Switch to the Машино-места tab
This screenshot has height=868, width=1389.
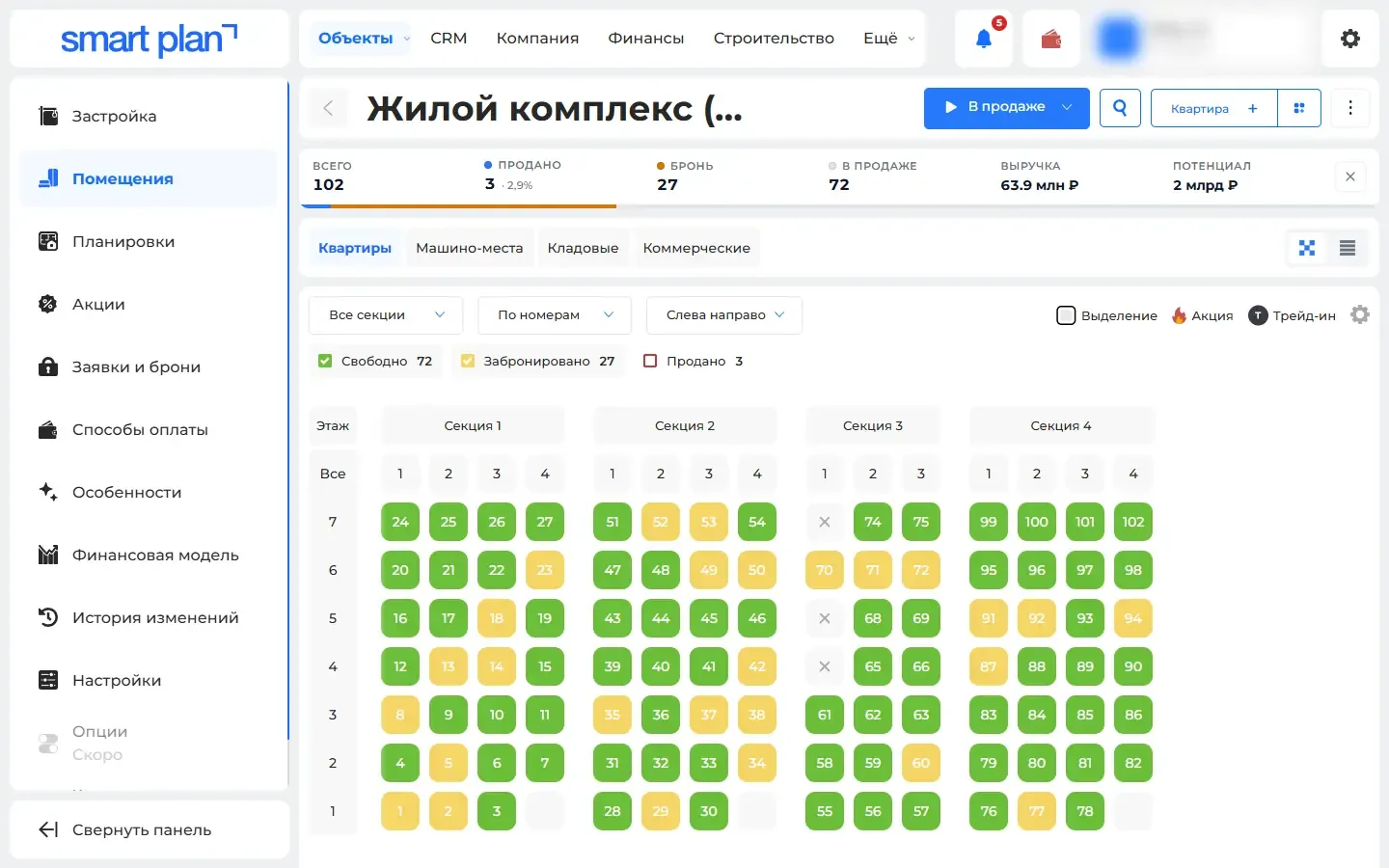coord(470,248)
